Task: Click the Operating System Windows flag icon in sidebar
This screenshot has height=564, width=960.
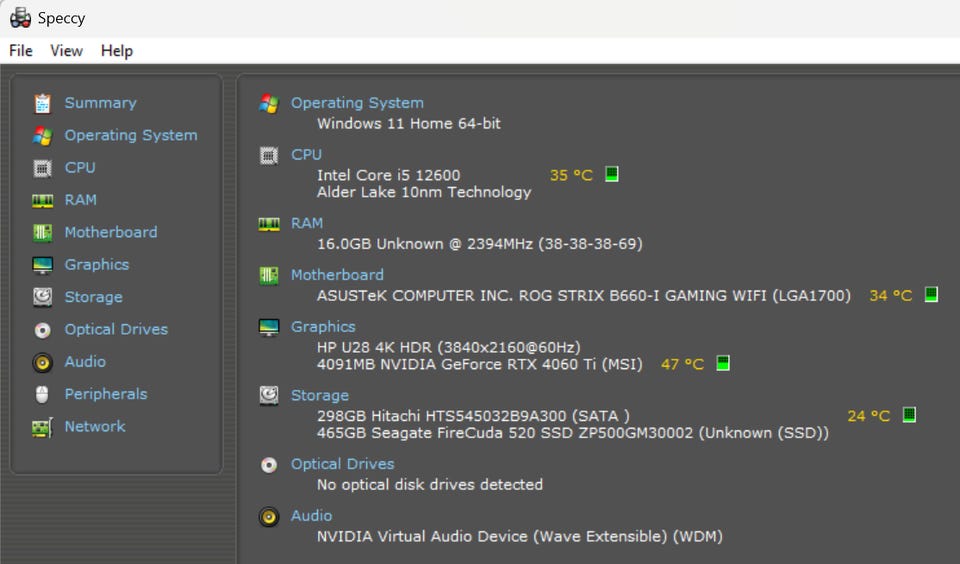Action: pos(42,135)
